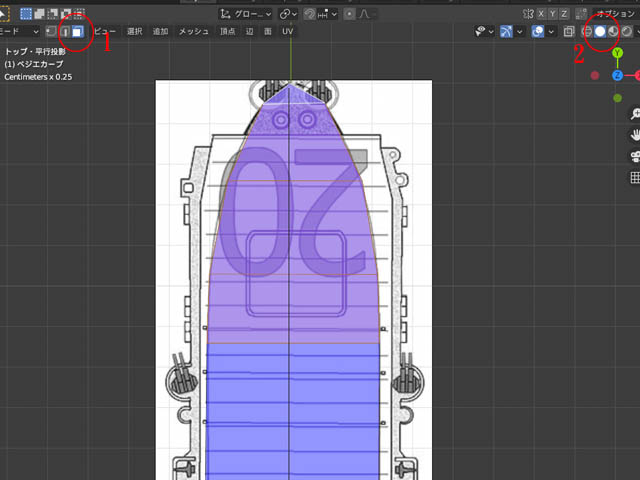Click the zoom view magnifier button

click(634, 114)
